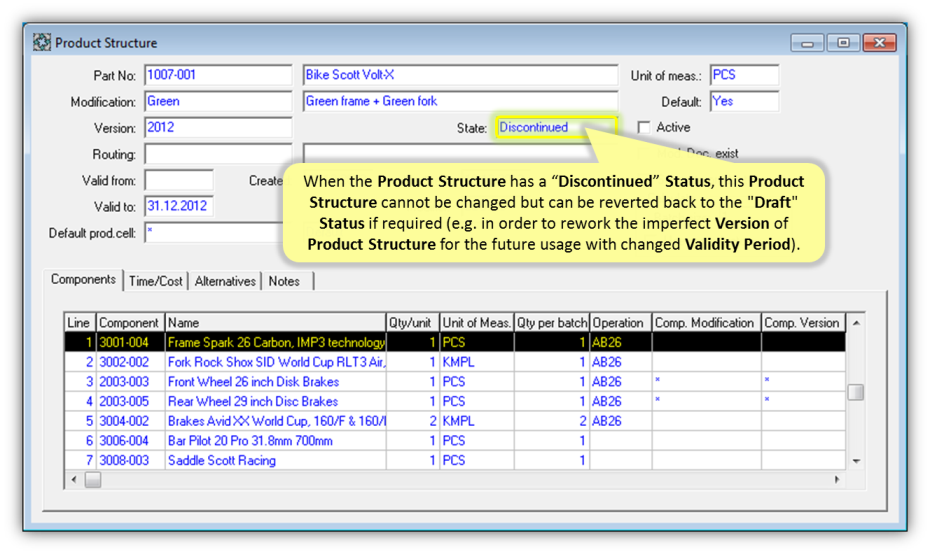Click the horizontal scrollbar thumb
The height and width of the screenshot is (554, 930).
click(93, 479)
